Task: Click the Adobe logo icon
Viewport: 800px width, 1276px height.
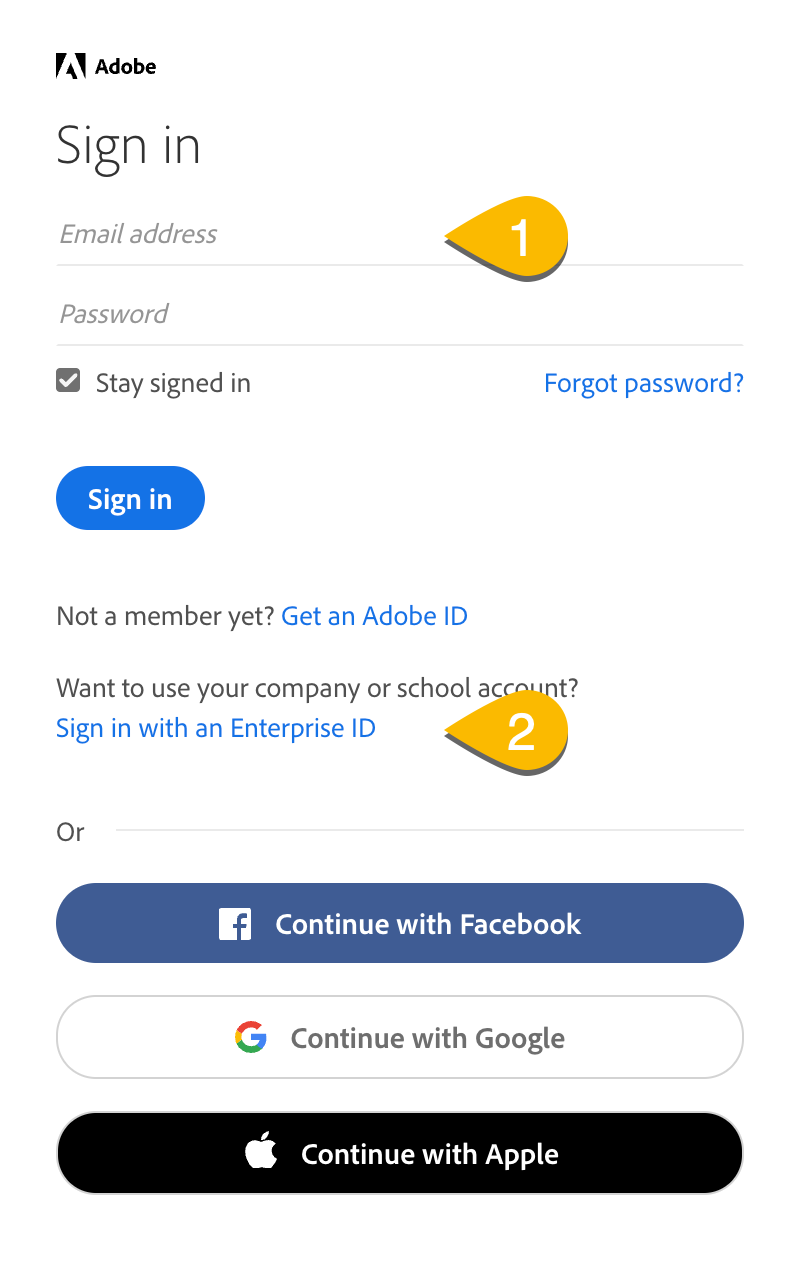Action: tap(71, 67)
